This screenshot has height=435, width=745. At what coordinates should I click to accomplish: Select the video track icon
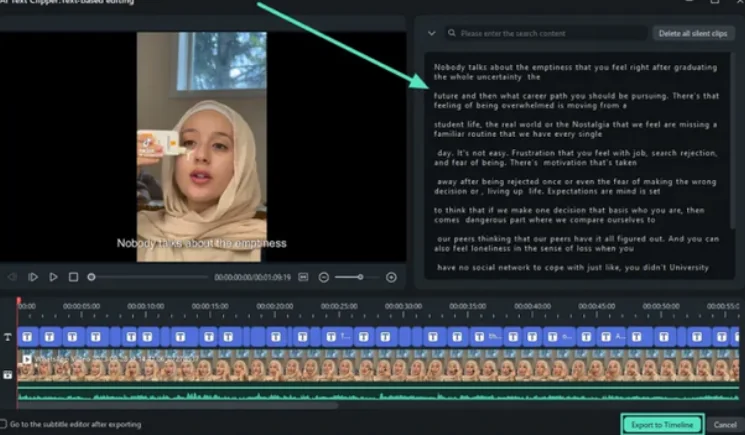pos(8,374)
